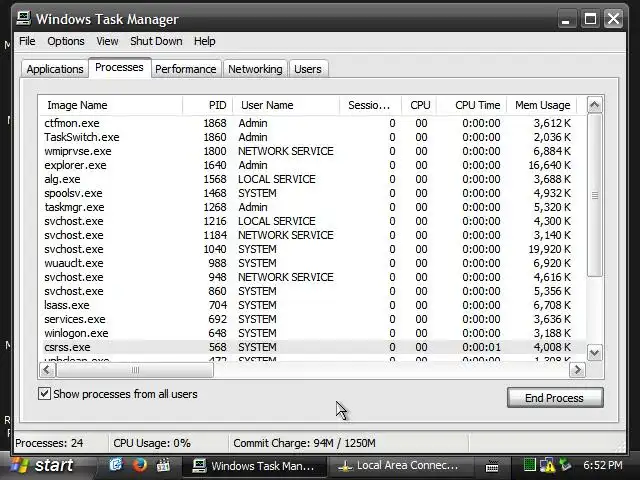Select the ctfmon.exe process row
The image size is (640, 480).
[x=313, y=123]
